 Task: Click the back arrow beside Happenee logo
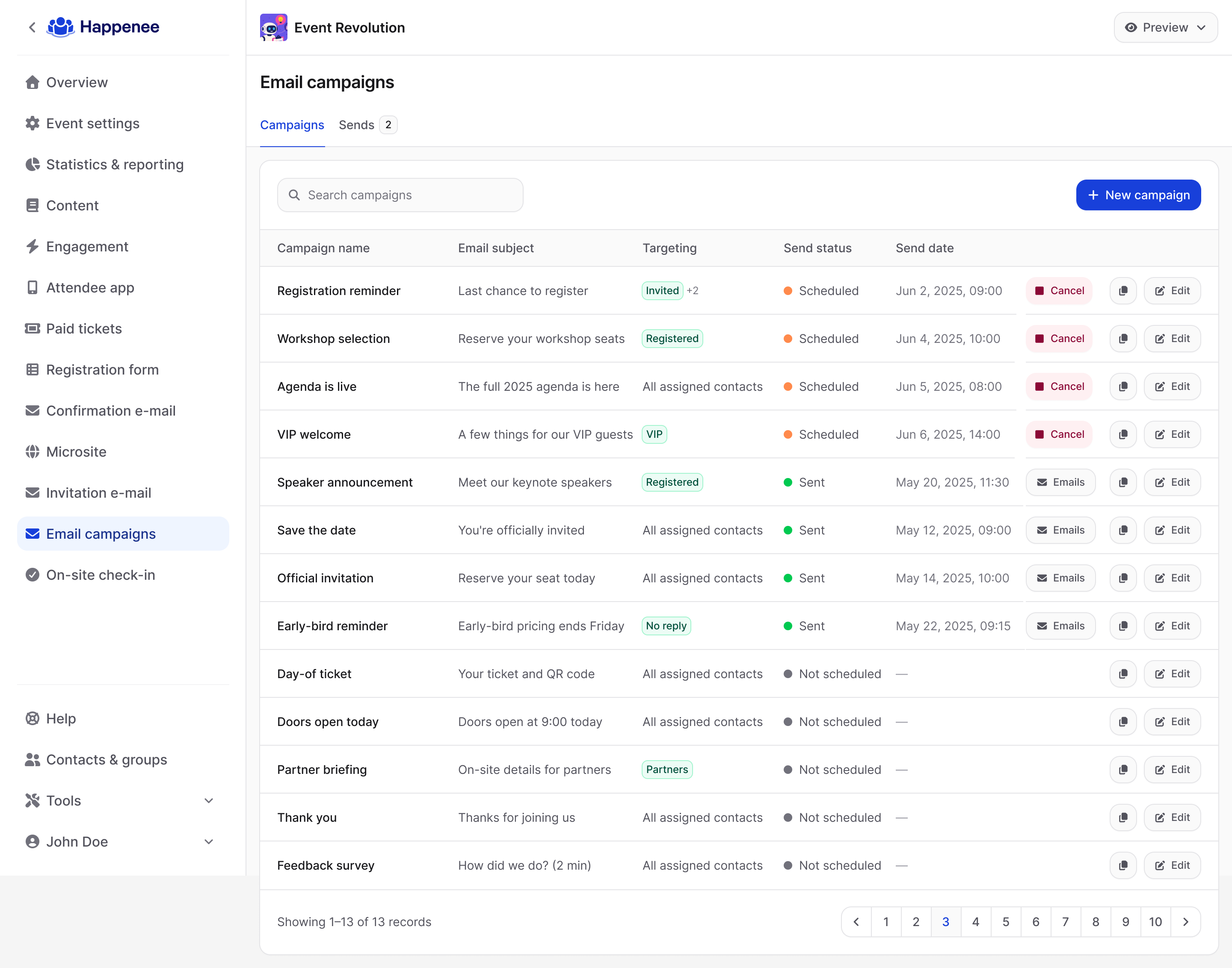[33, 27]
